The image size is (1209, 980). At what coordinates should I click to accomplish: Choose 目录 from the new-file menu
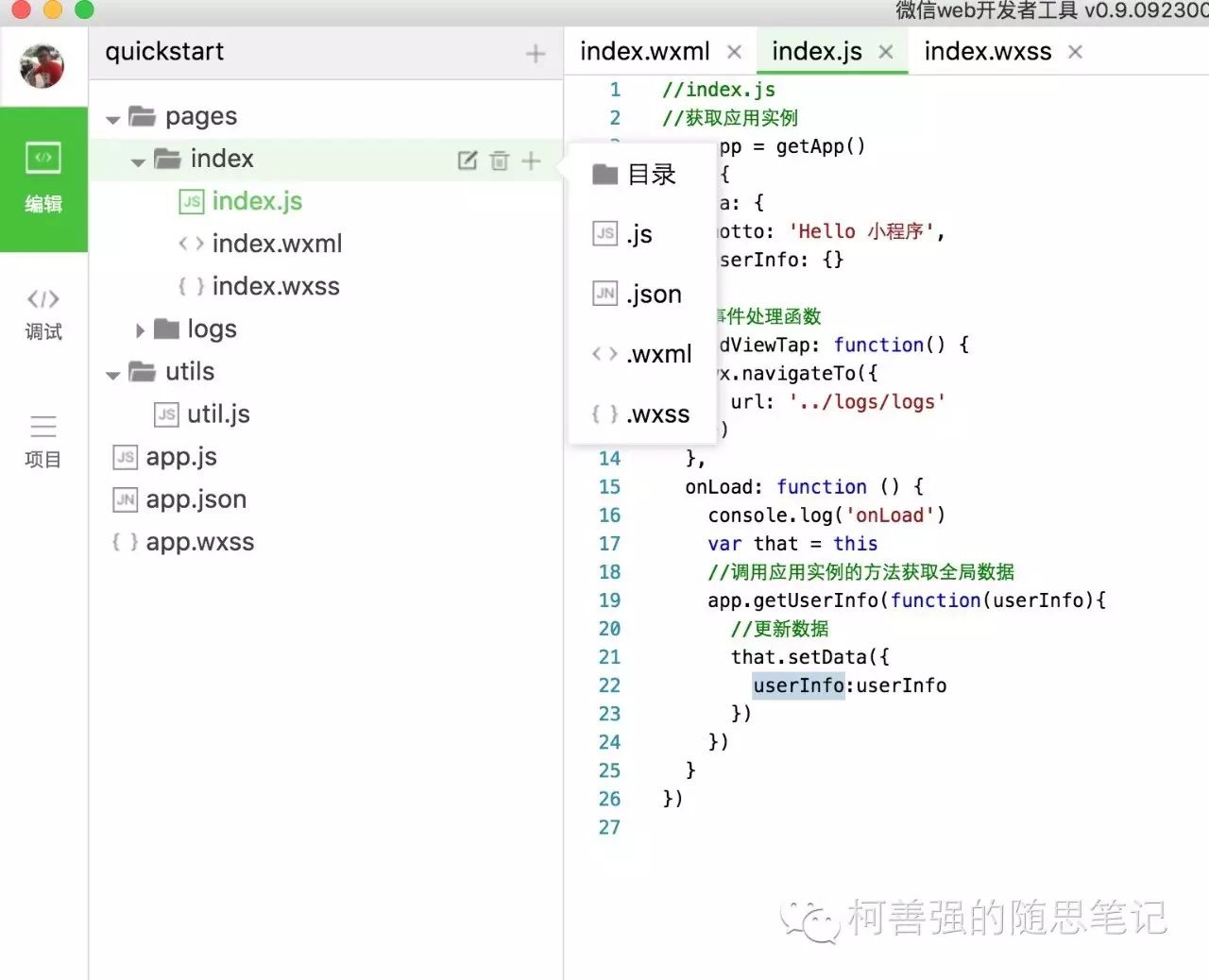(x=635, y=175)
